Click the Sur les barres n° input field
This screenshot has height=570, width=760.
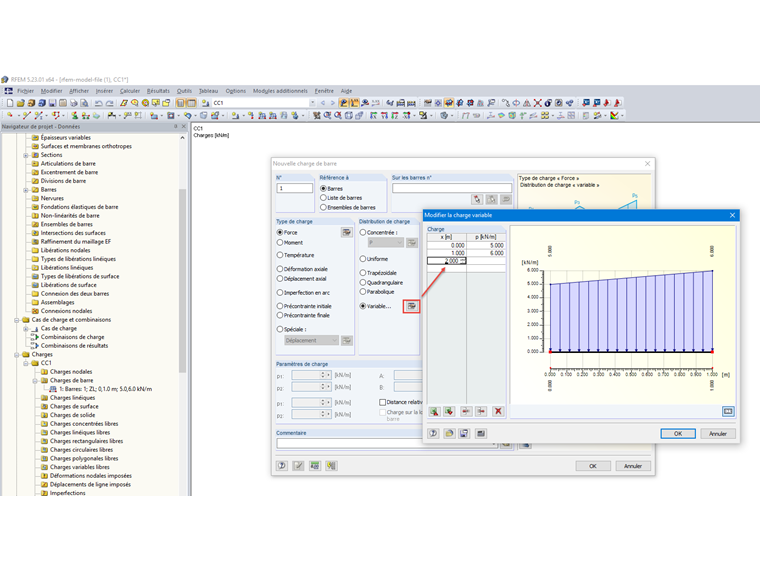452,188
